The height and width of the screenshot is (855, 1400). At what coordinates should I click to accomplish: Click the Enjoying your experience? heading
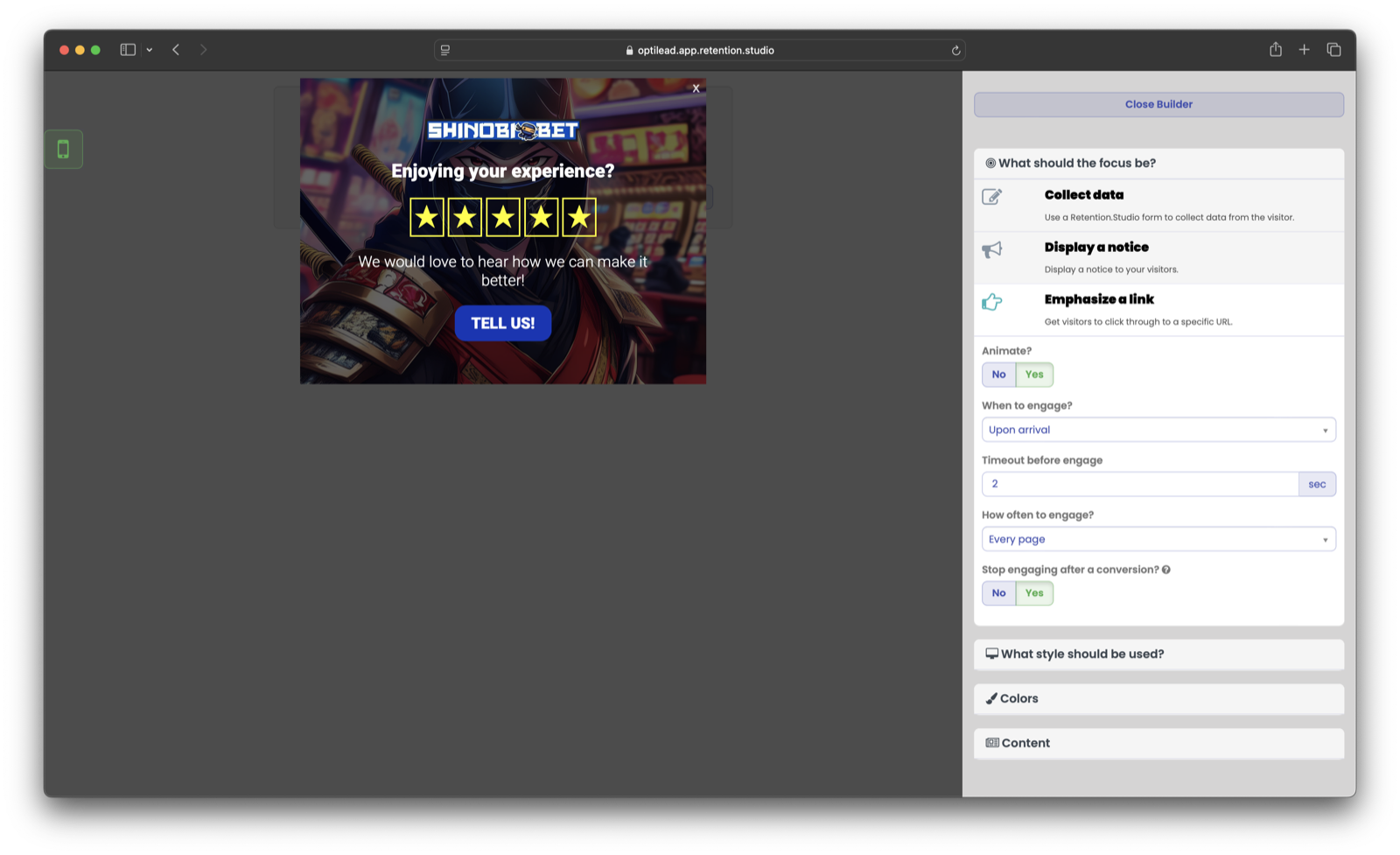[503, 172]
